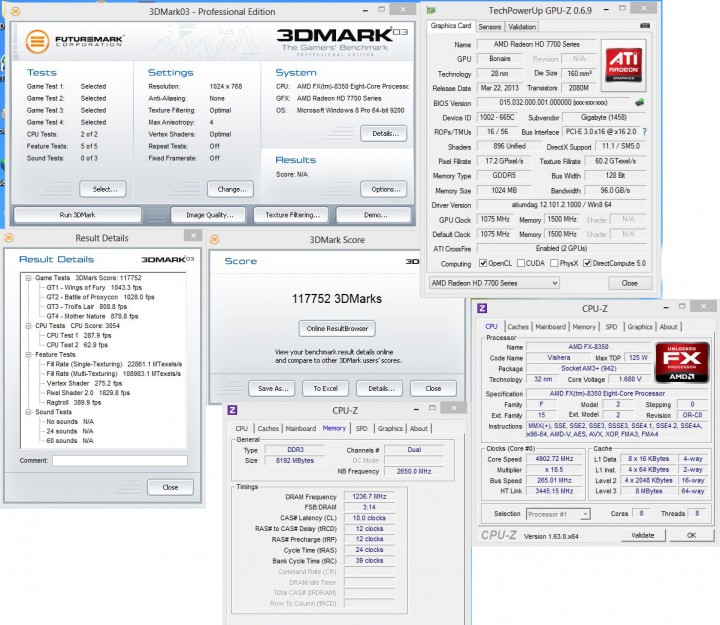Click the bus interface question mark icon

645,132
